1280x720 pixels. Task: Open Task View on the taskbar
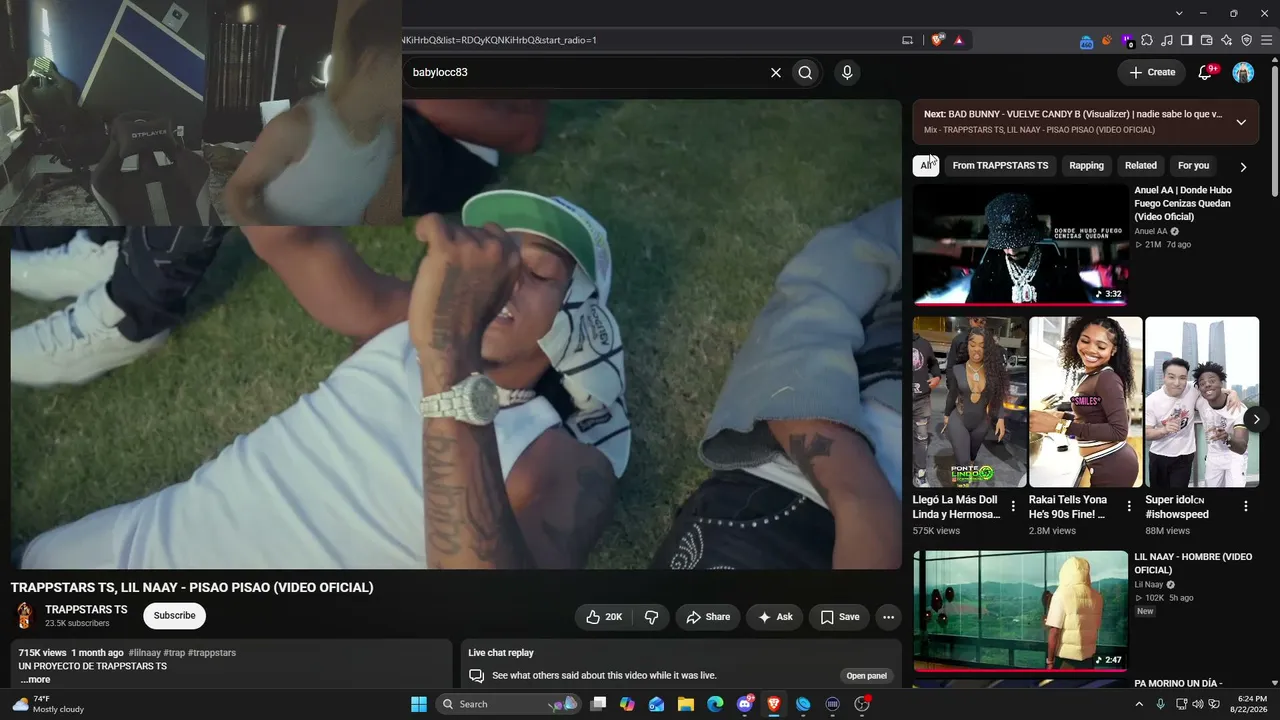click(x=598, y=704)
